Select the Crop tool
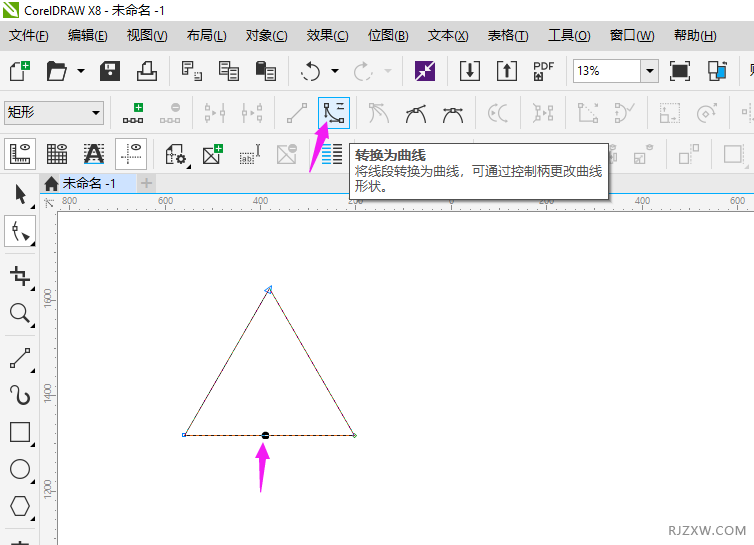Image resolution: width=754 pixels, height=545 pixels. pyautogui.click(x=20, y=276)
